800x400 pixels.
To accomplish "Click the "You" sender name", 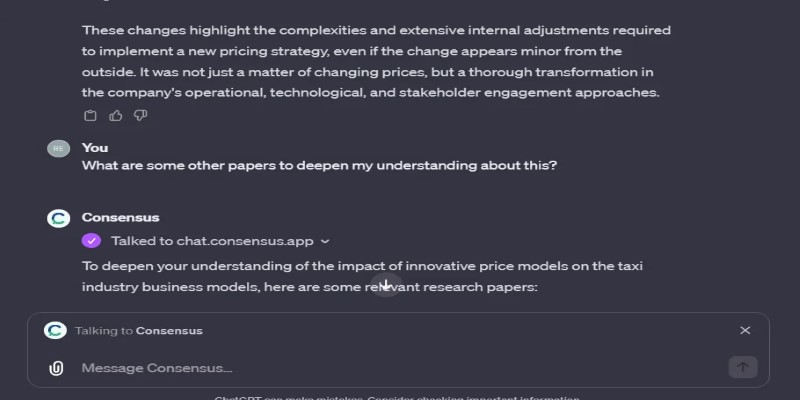I will pos(95,148).
